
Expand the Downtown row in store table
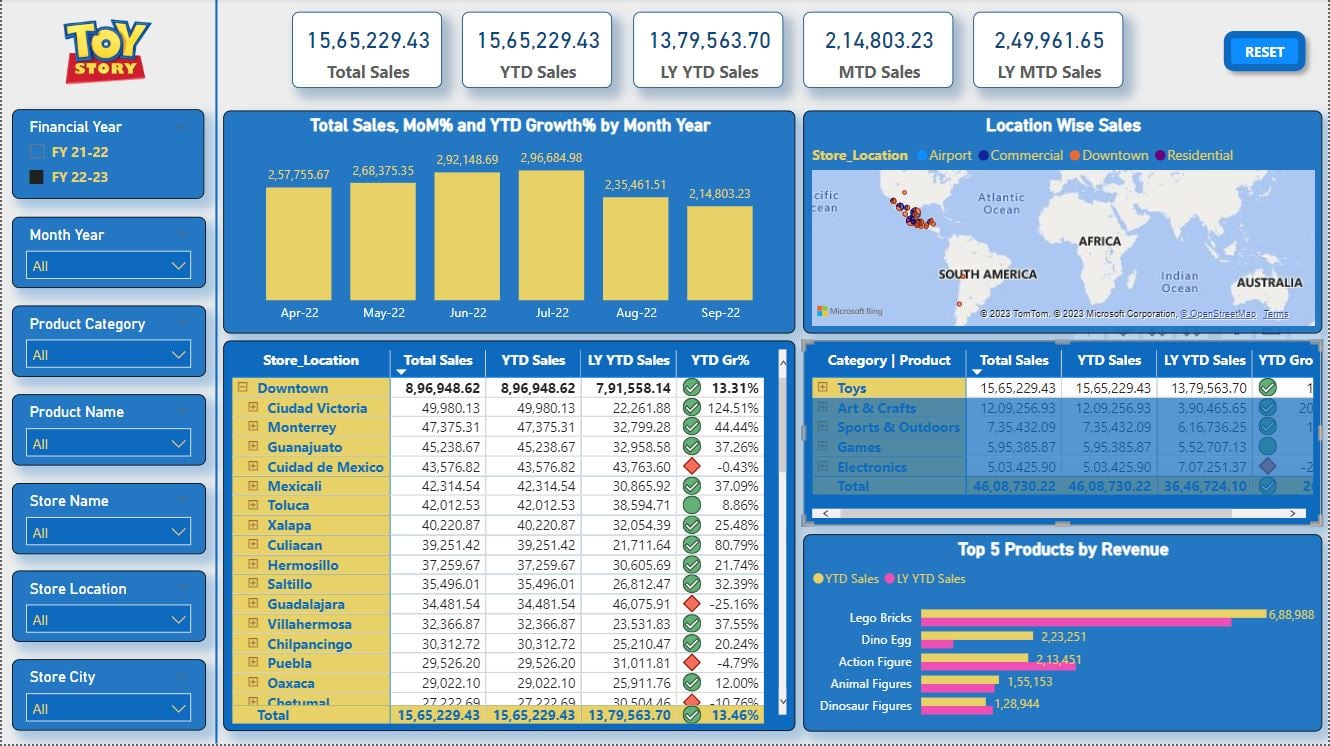[x=242, y=388]
